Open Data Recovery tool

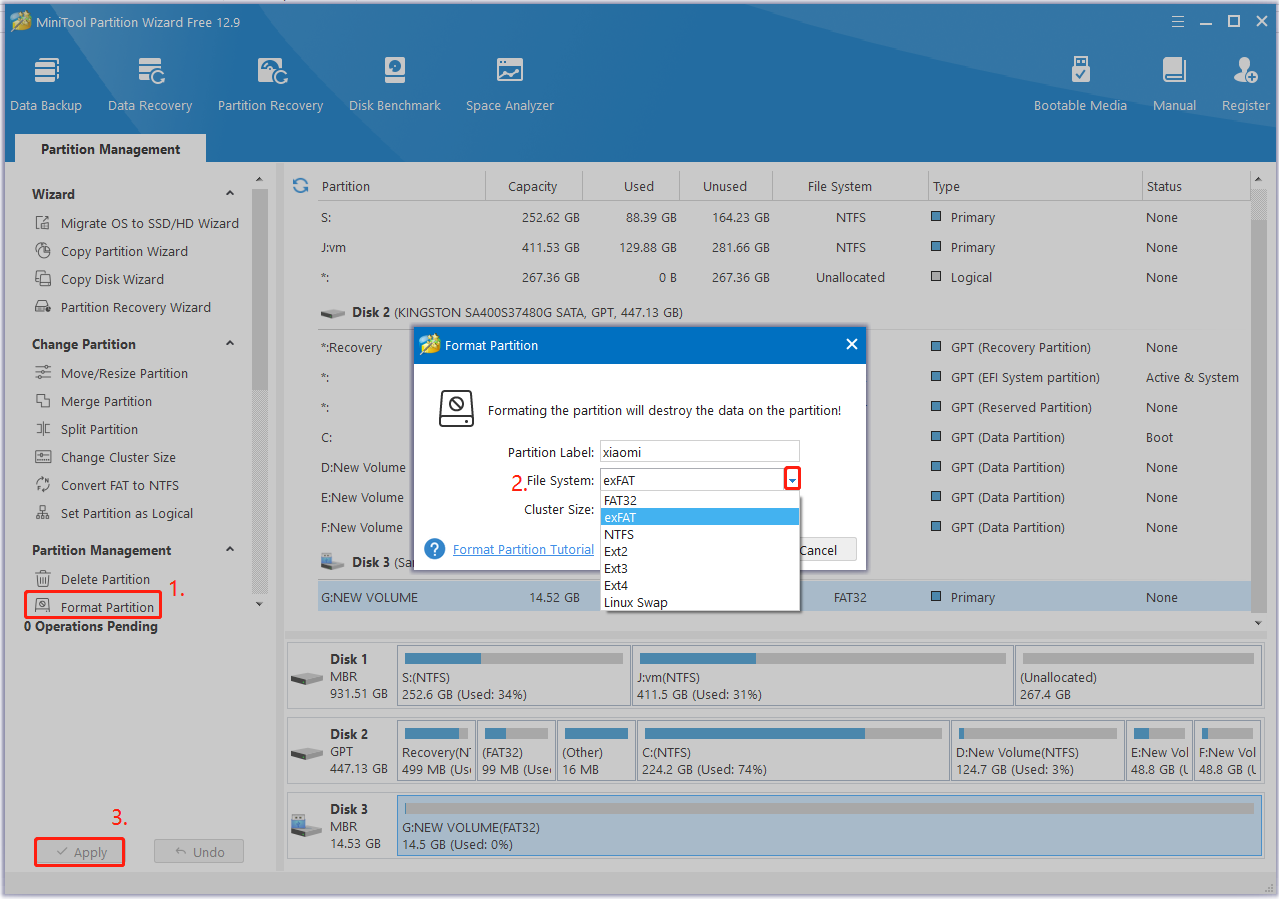(150, 84)
